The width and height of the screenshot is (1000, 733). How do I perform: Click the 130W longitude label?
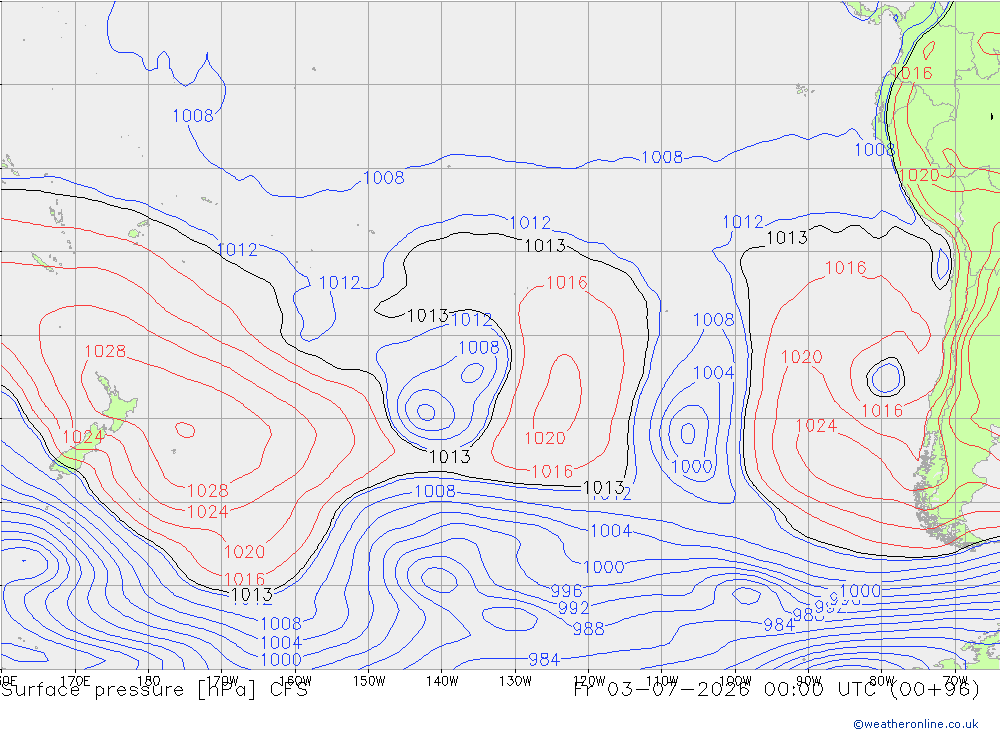coord(515,681)
